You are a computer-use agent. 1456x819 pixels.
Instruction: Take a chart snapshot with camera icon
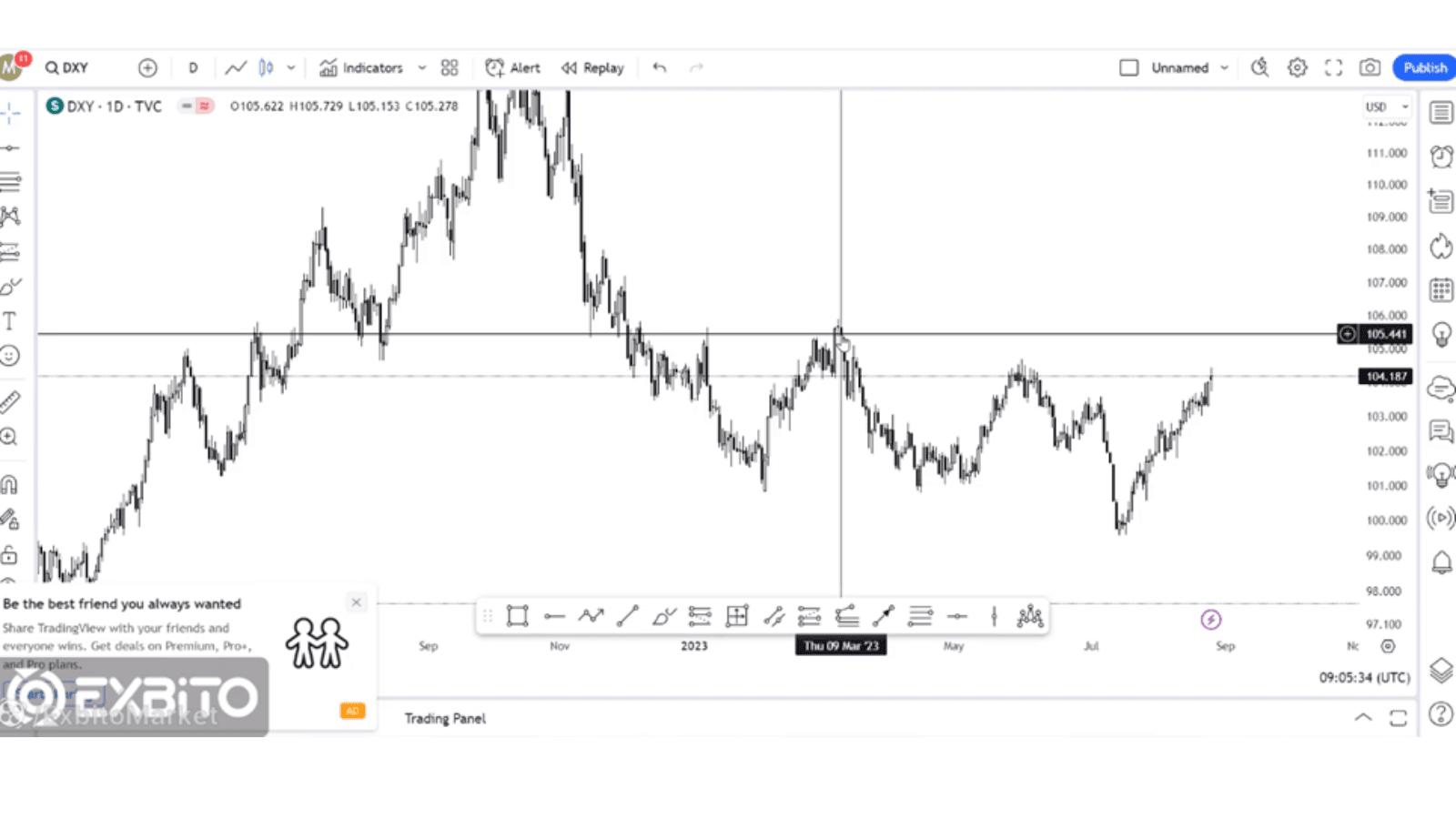tap(1370, 68)
